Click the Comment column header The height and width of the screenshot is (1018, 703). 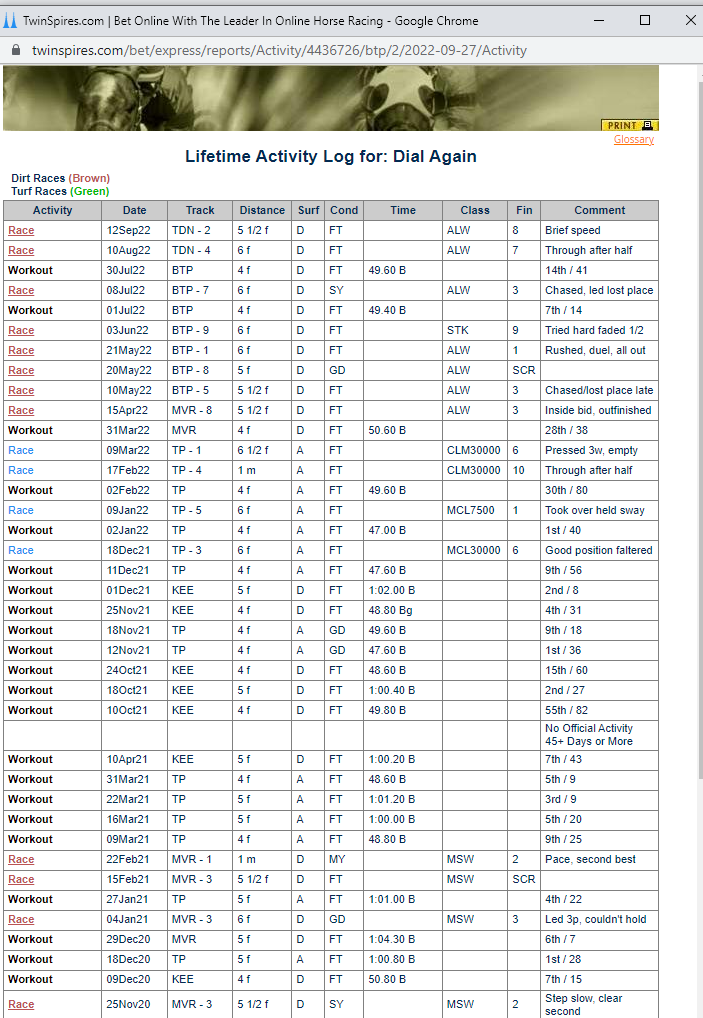[600, 210]
